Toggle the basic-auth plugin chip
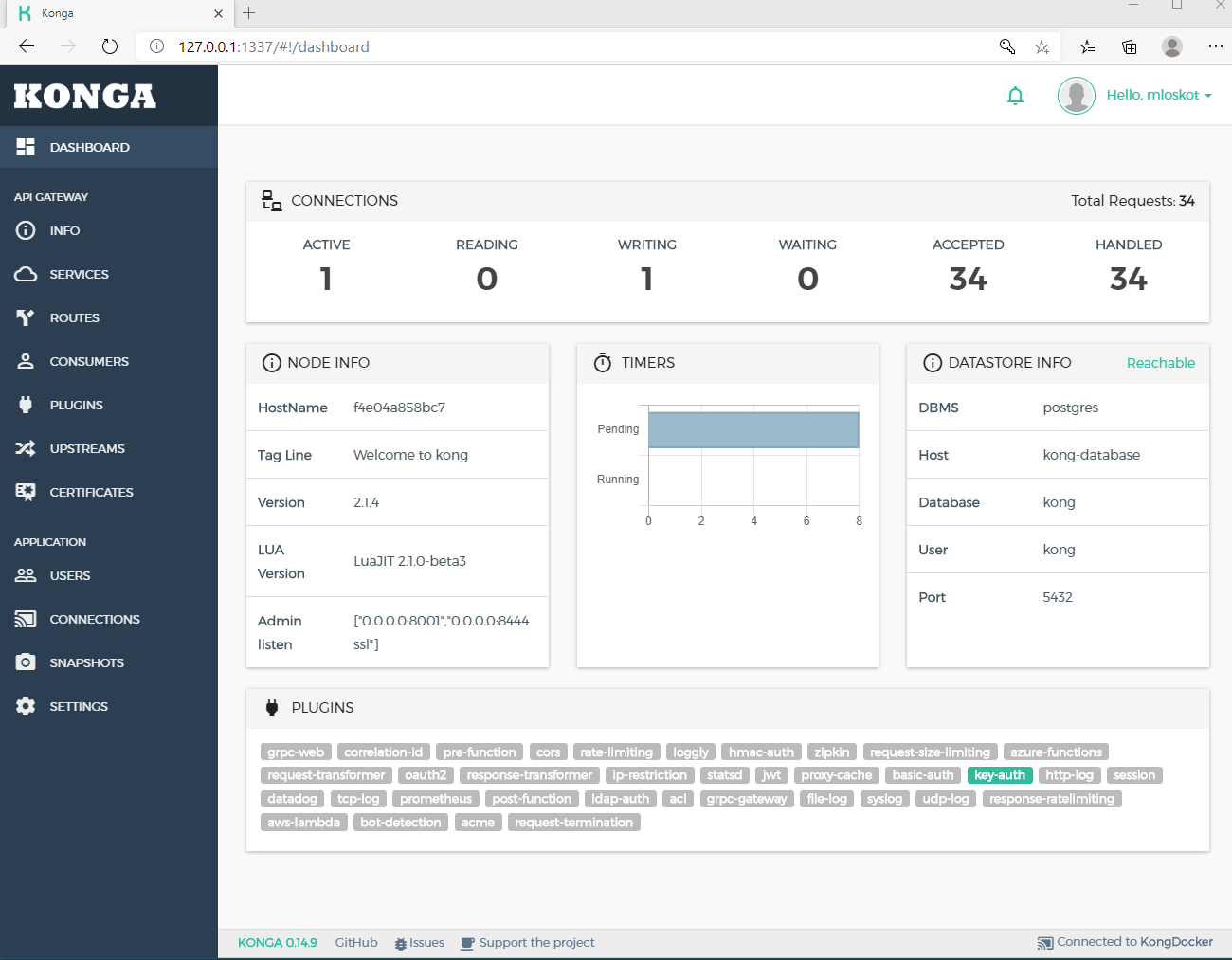1232x960 pixels. click(923, 774)
